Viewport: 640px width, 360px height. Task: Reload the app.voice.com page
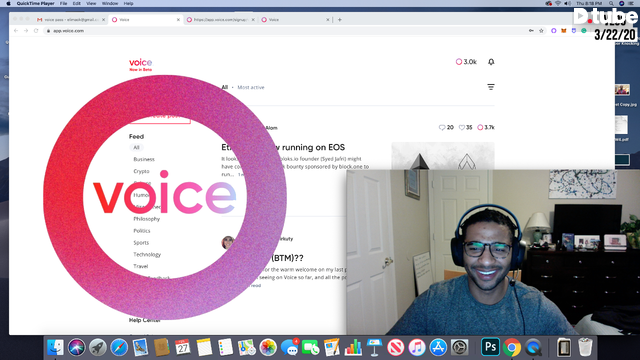36,31
